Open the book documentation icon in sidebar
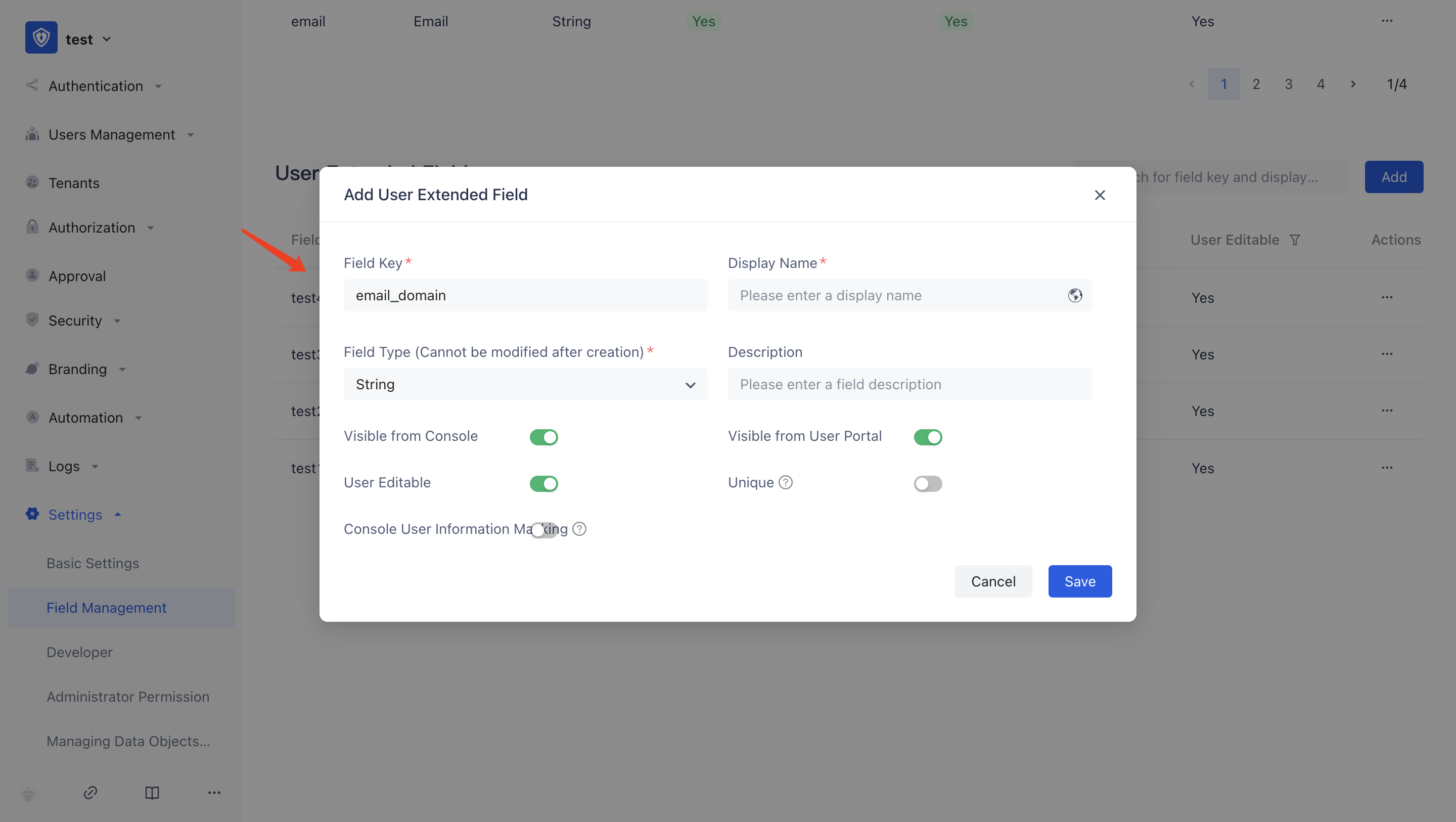 [152, 793]
